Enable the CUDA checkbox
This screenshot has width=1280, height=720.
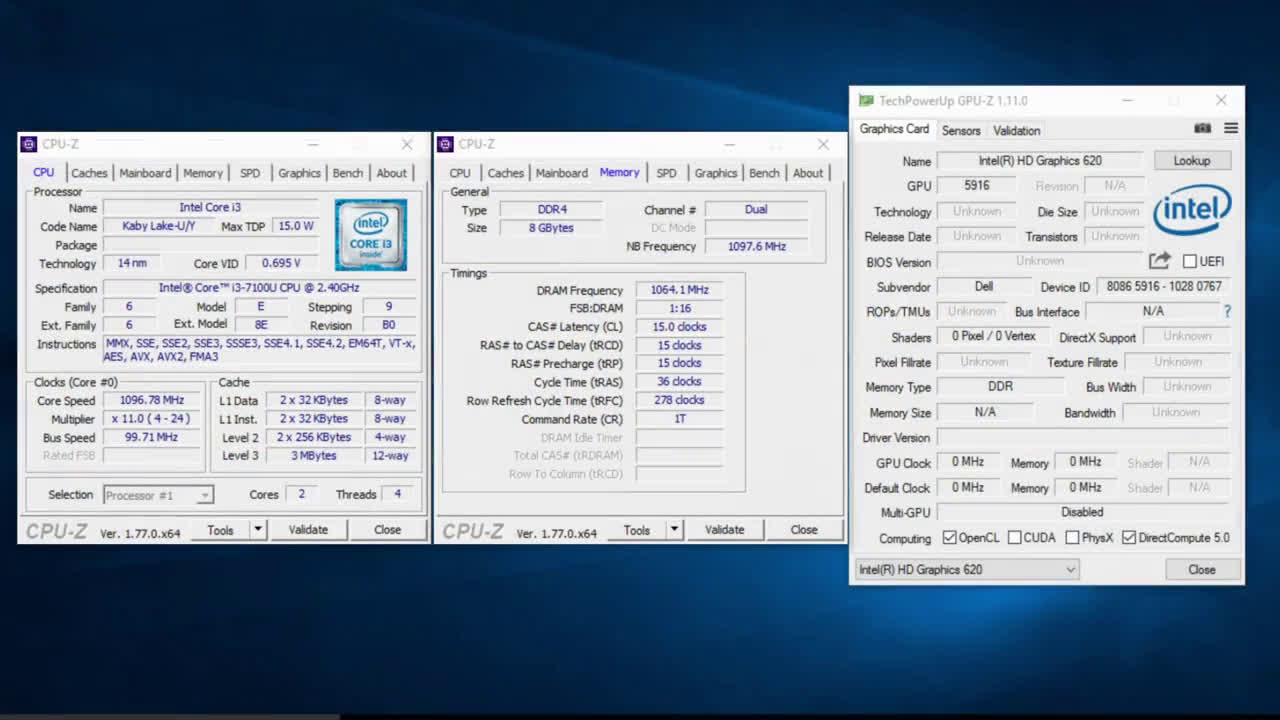1014,538
